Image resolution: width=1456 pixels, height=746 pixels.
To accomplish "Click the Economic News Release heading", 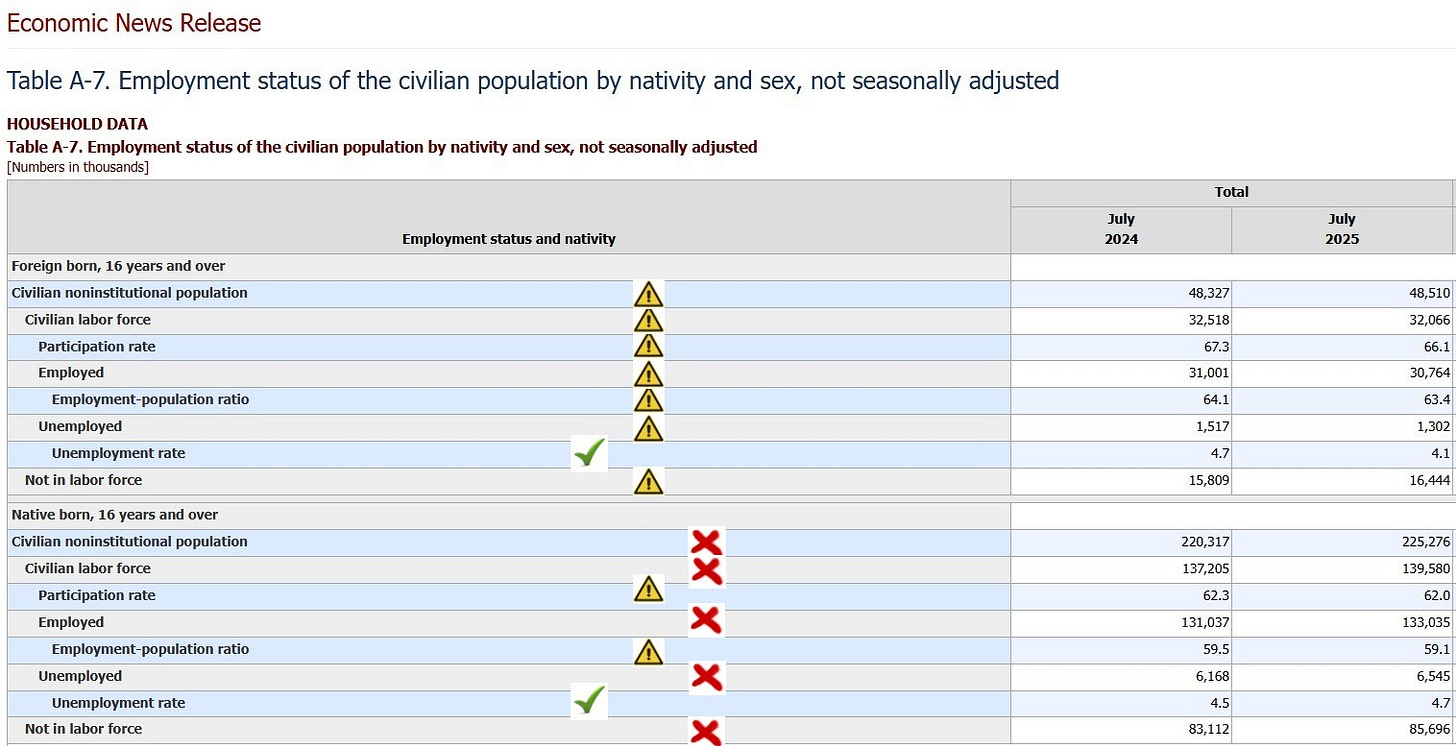I will point(134,23).
